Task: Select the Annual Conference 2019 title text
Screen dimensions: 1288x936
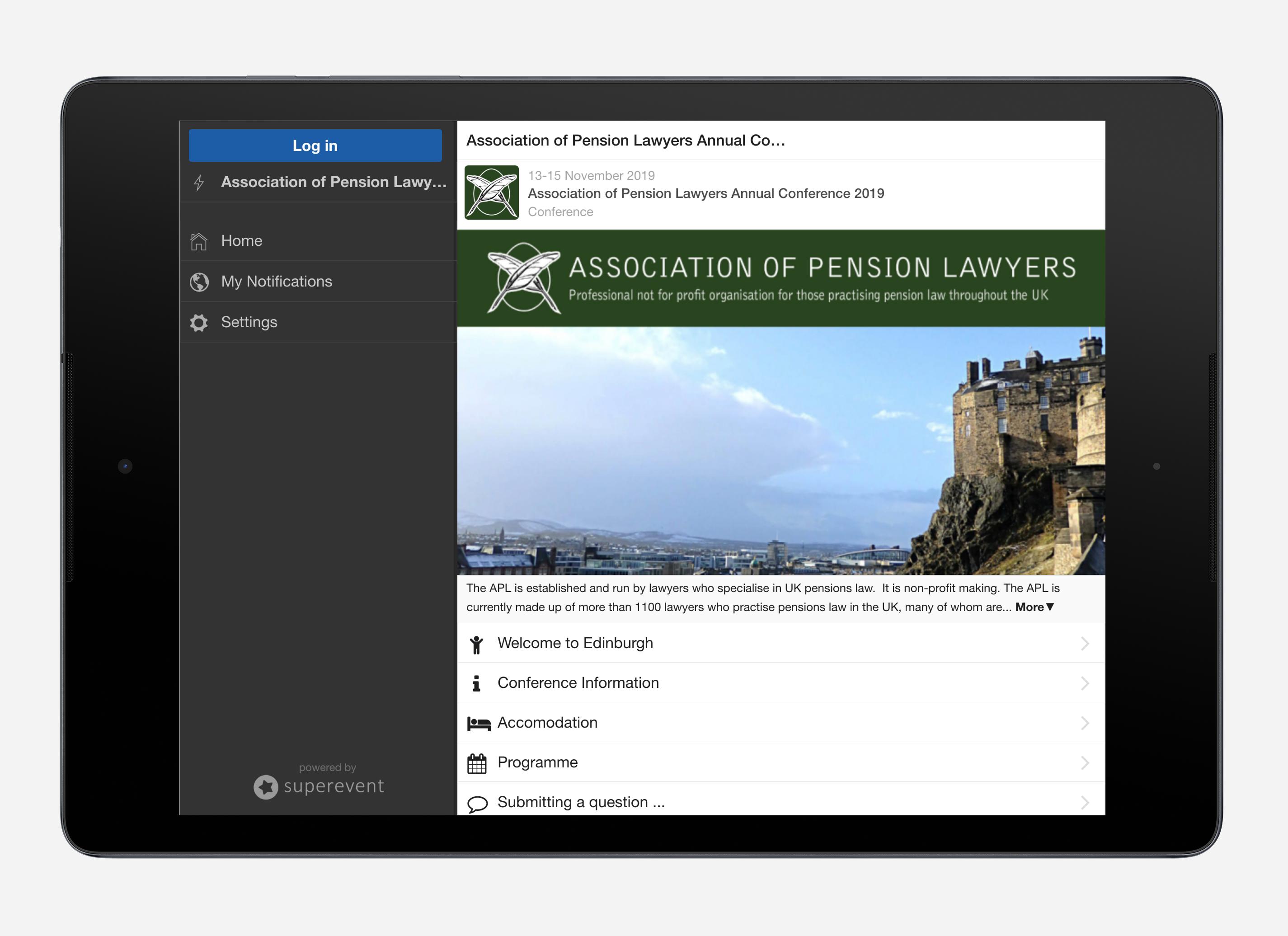Action: coord(706,193)
